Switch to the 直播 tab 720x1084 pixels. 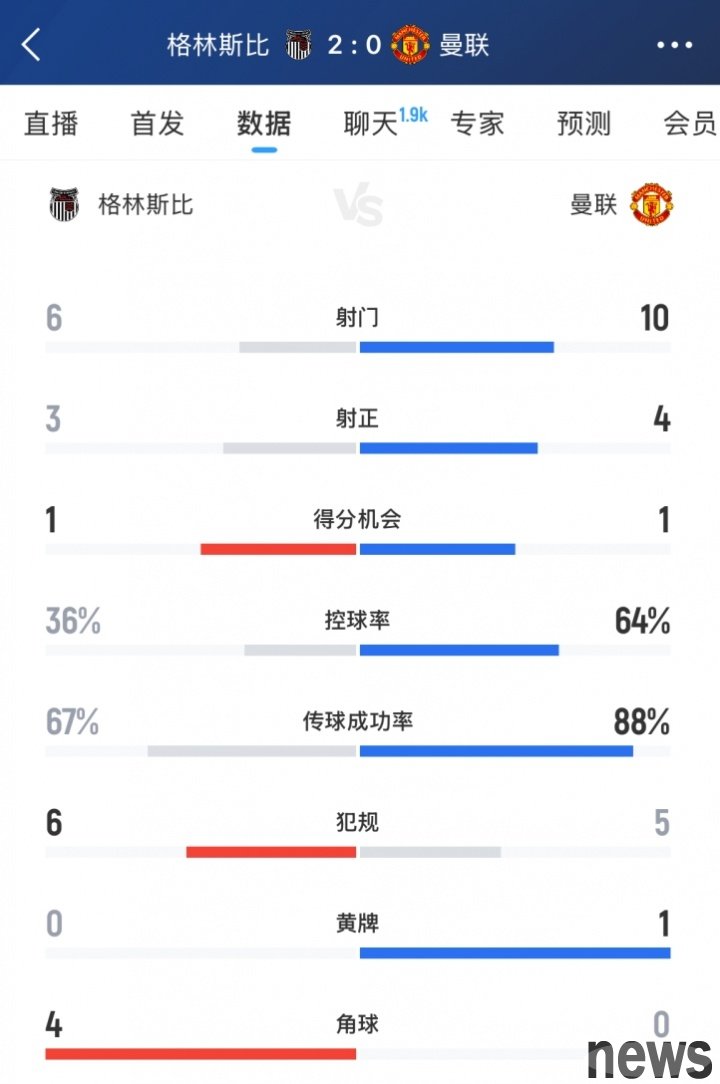(x=51, y=124)
